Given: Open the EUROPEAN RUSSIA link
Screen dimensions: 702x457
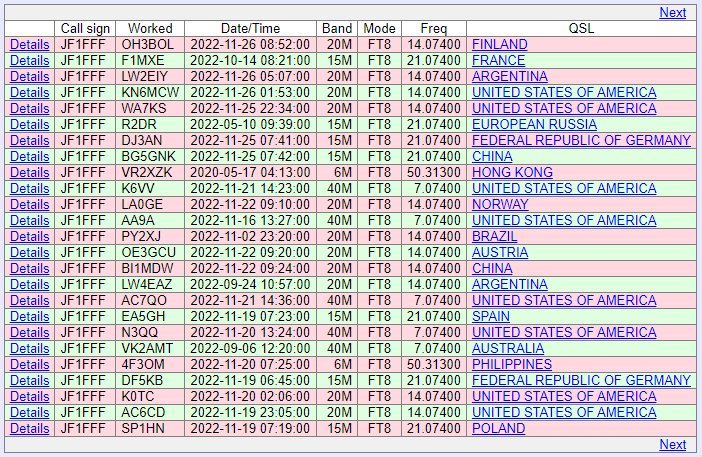Looking at the screenshot, I should pos(534,124).
